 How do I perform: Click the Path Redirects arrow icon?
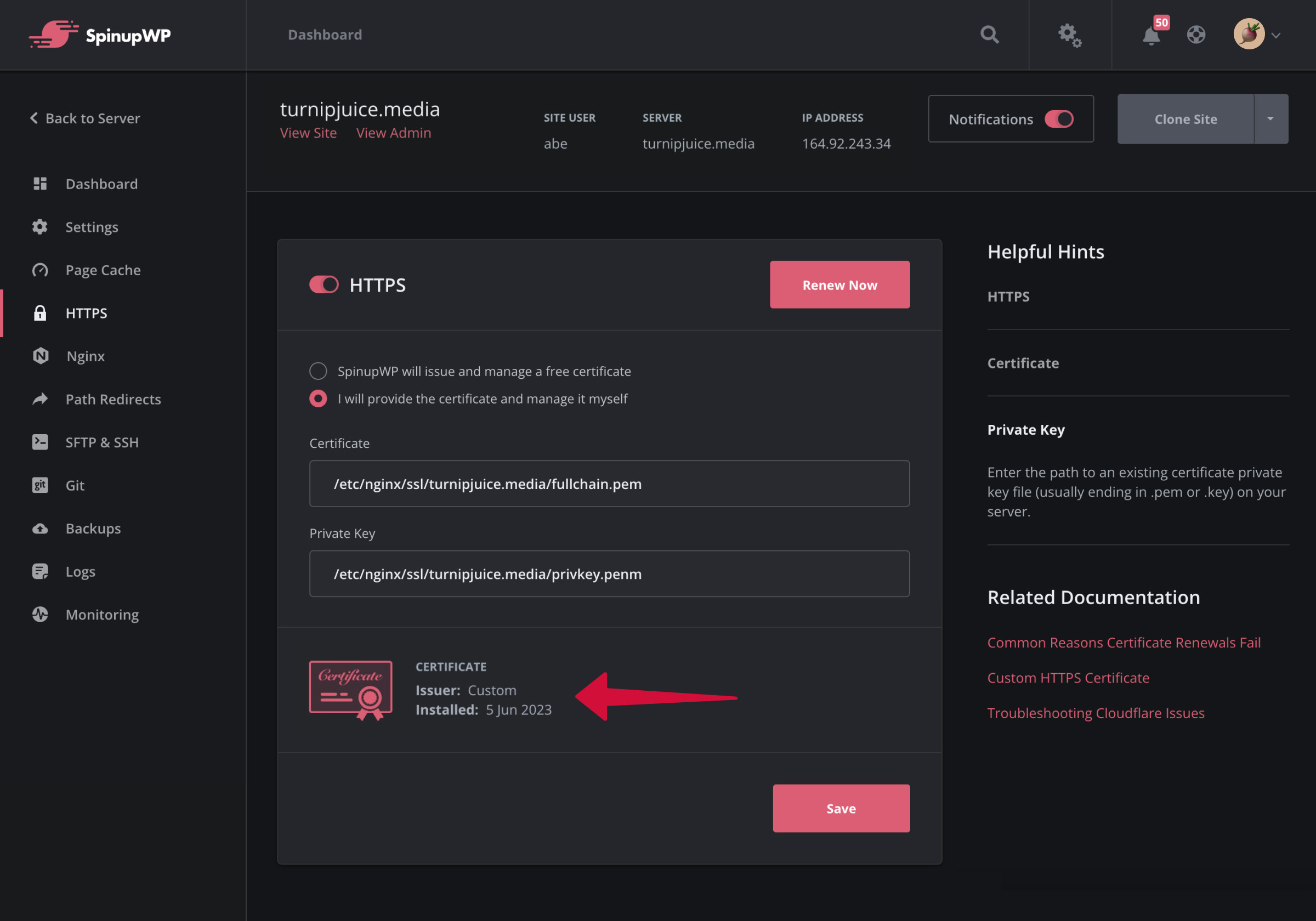40,399
